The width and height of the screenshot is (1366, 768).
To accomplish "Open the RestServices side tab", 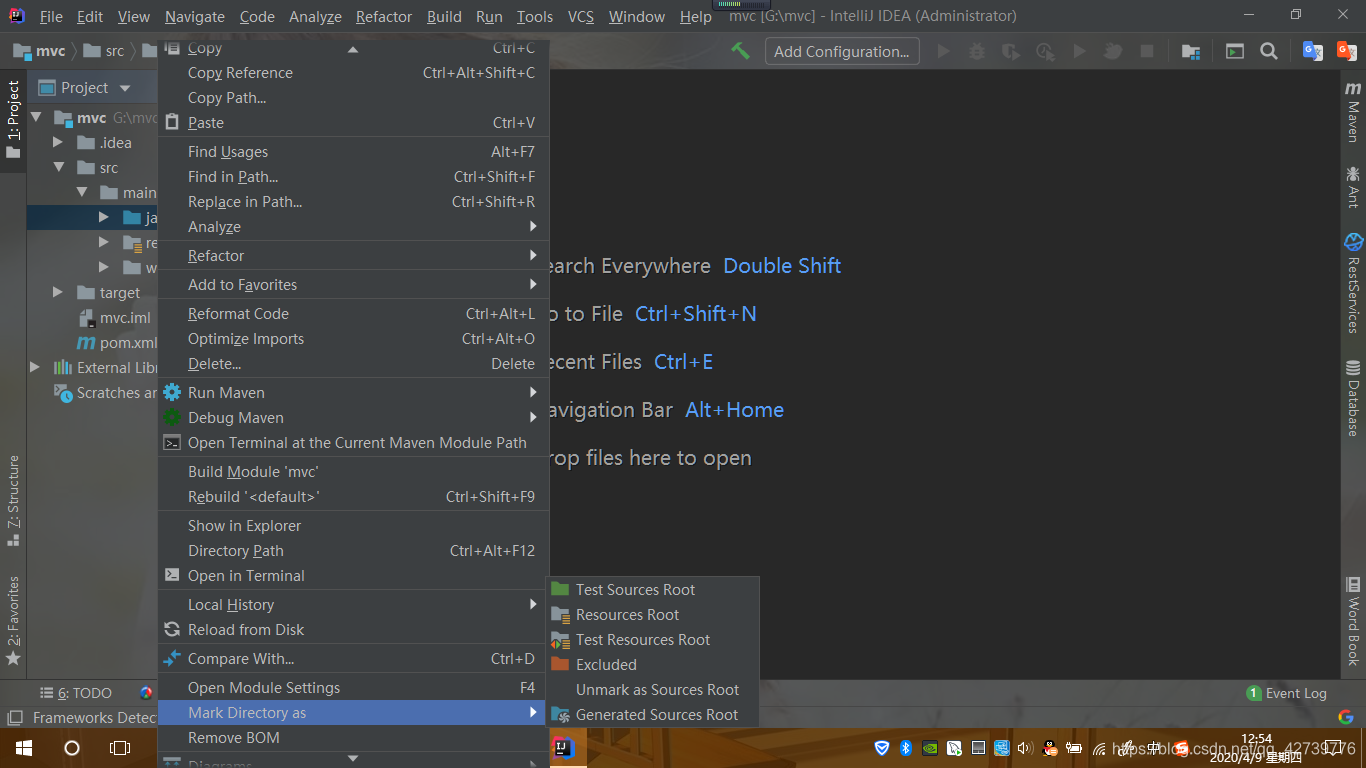I will 1353,284.
